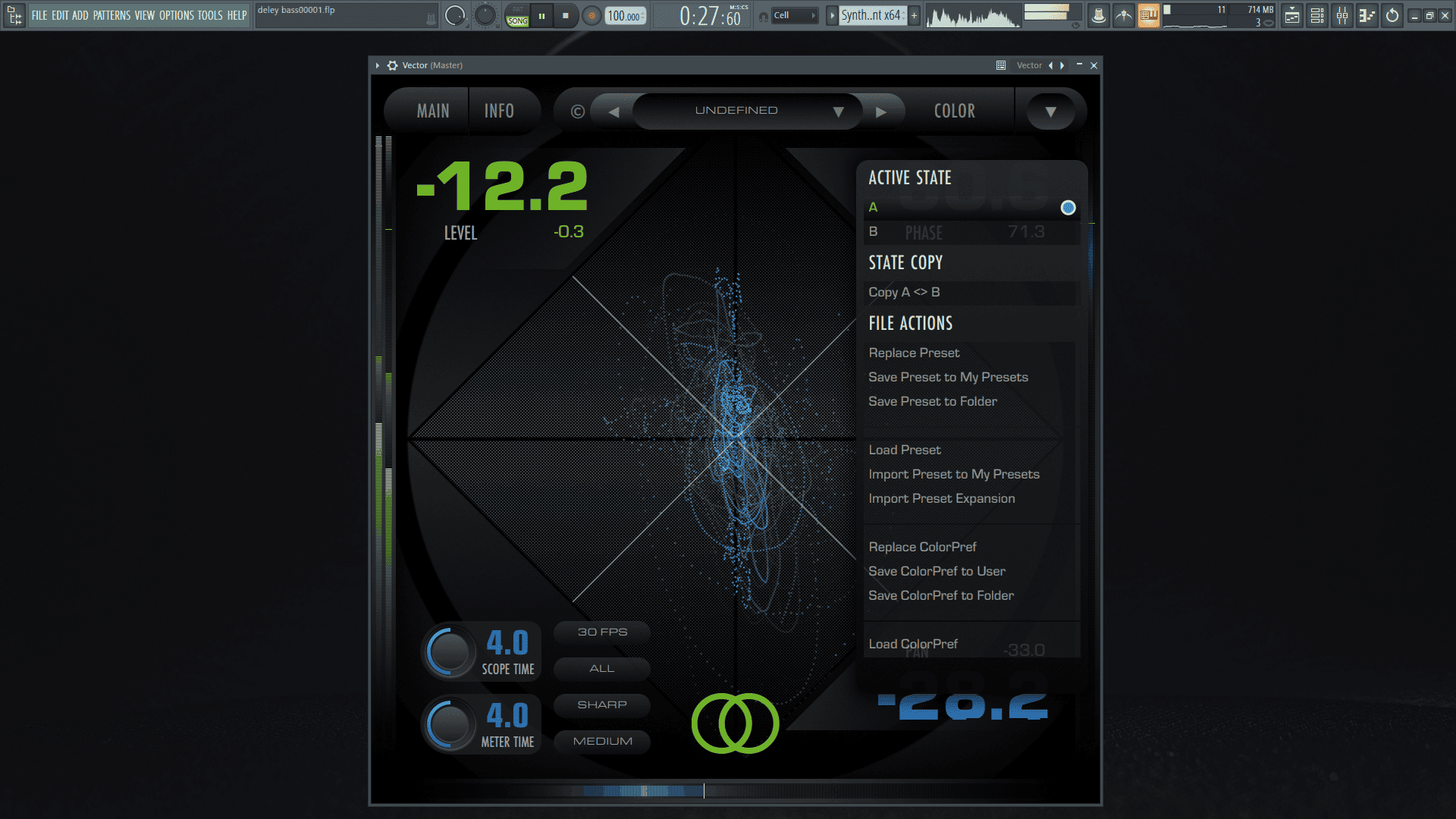Toggle the typing keyboard to piano icon
This screenshot has height=819, width=1456.
click(1124, 15)
